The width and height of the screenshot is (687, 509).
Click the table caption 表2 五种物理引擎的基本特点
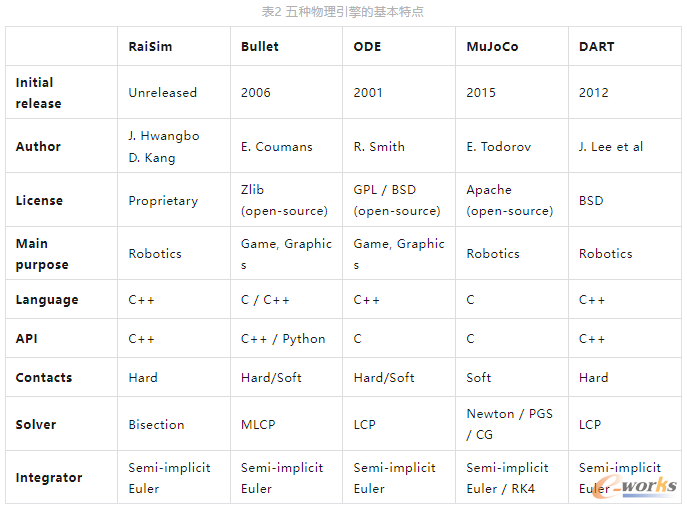coord(343,12)
